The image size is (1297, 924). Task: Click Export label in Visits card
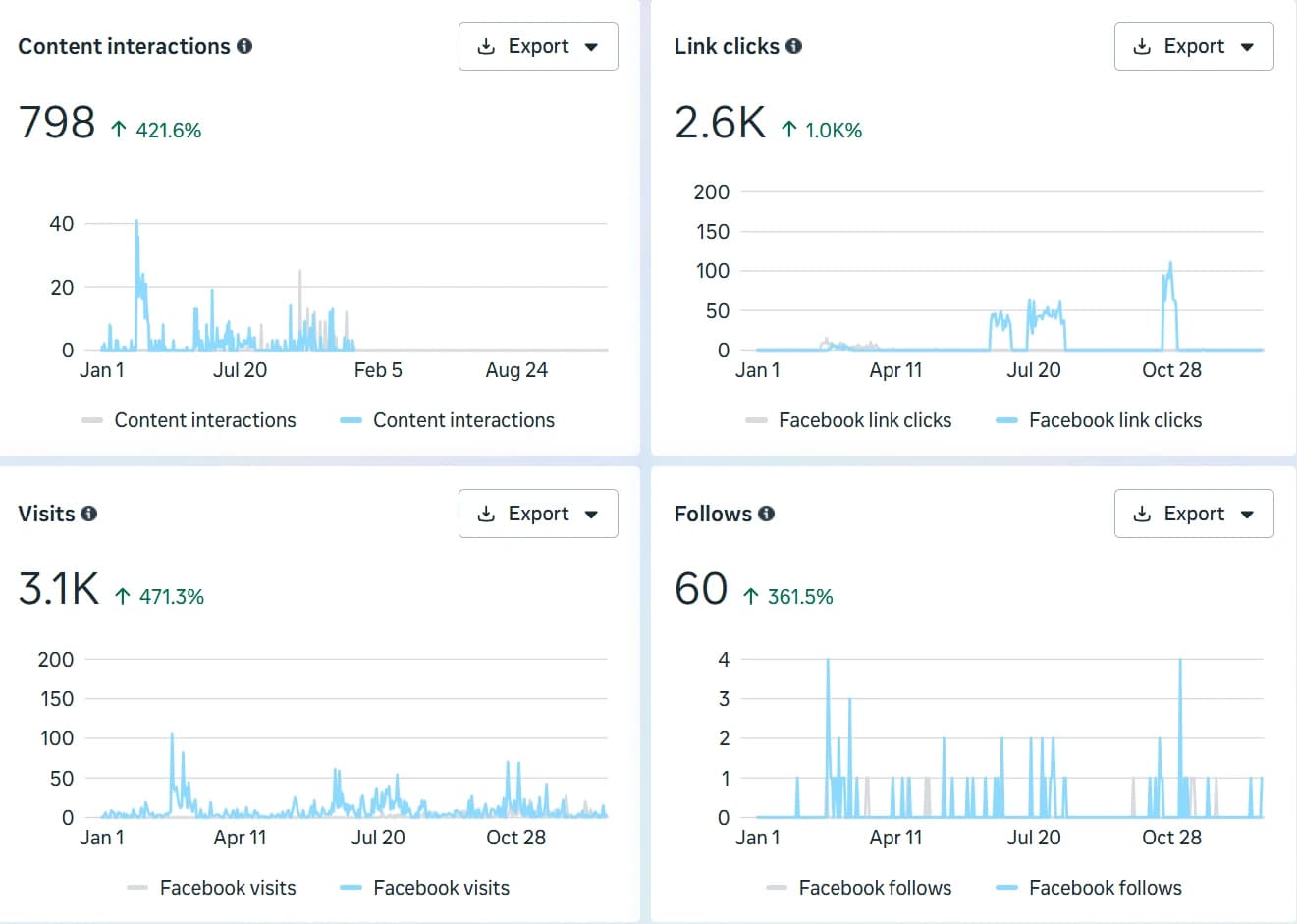pyautogui.click(x=538, y=514)
